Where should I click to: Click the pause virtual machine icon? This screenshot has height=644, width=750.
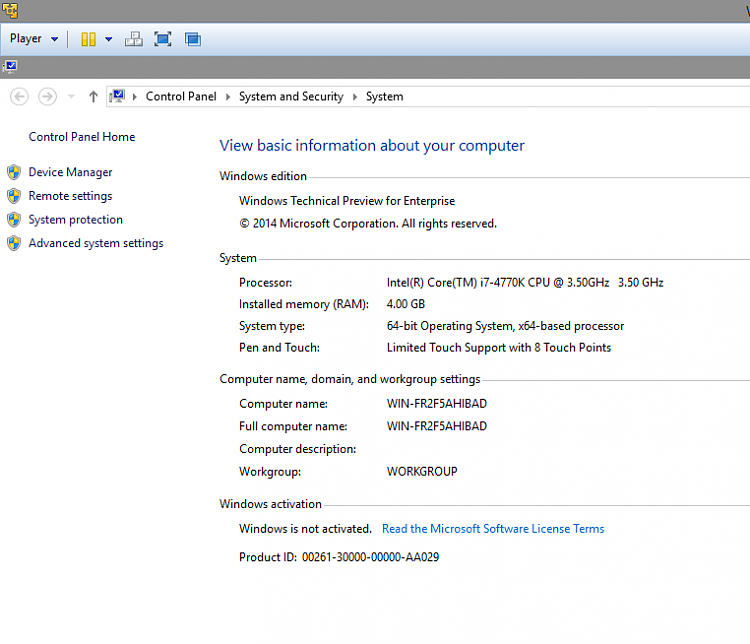[x=88, y=39]
